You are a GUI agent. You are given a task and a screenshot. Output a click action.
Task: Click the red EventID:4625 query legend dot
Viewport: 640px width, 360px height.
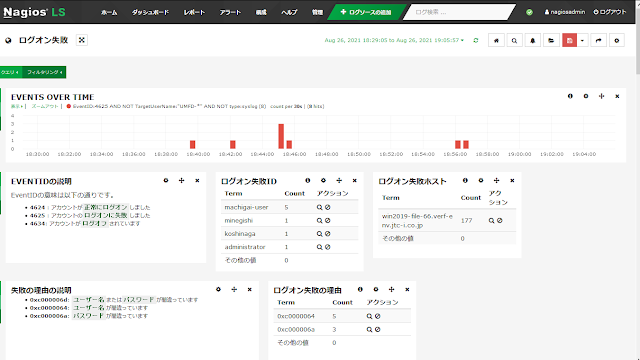coord(69,106)
